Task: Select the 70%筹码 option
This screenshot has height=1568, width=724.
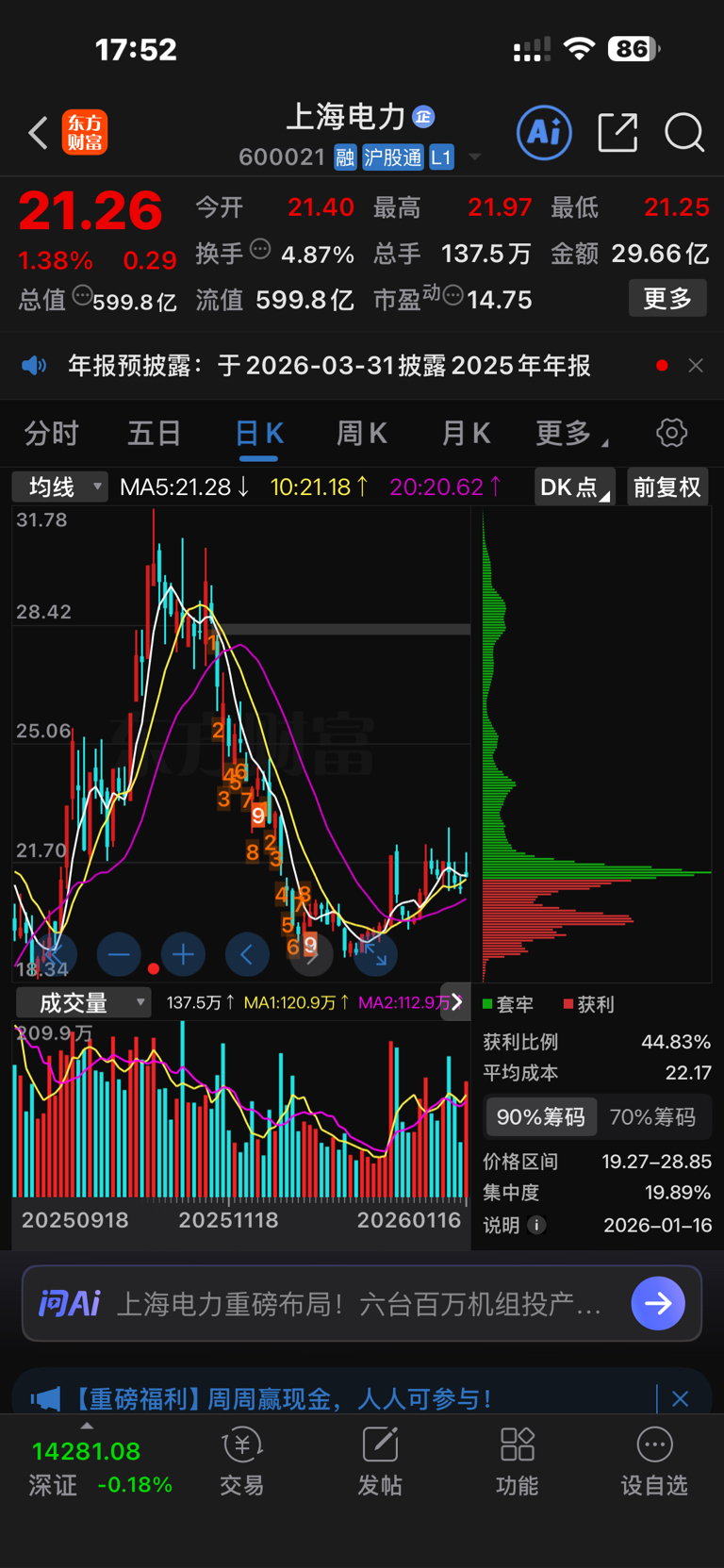Action: pyautogui.click(x=652, y=1117)
